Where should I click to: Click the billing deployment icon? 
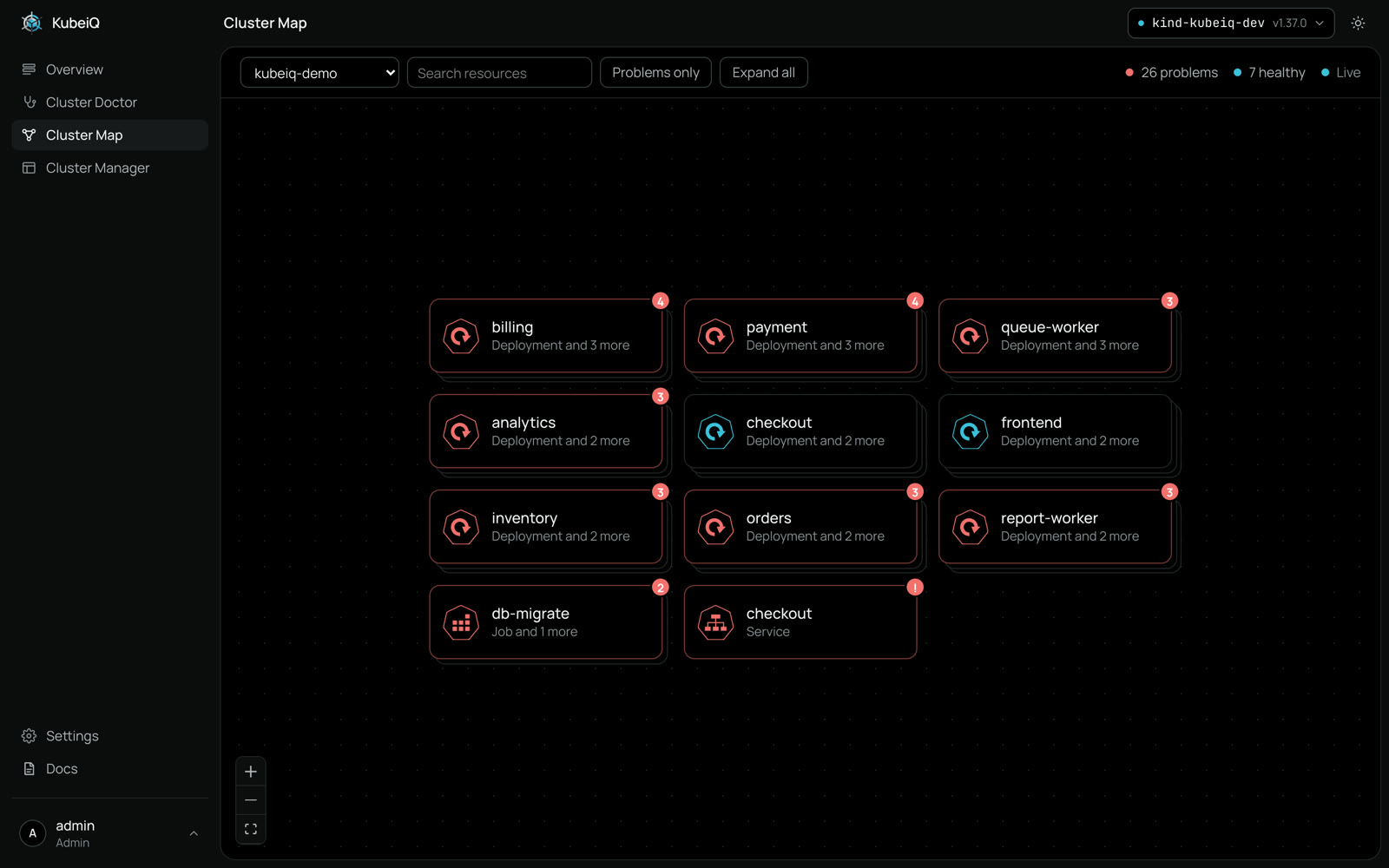[461, 336]
